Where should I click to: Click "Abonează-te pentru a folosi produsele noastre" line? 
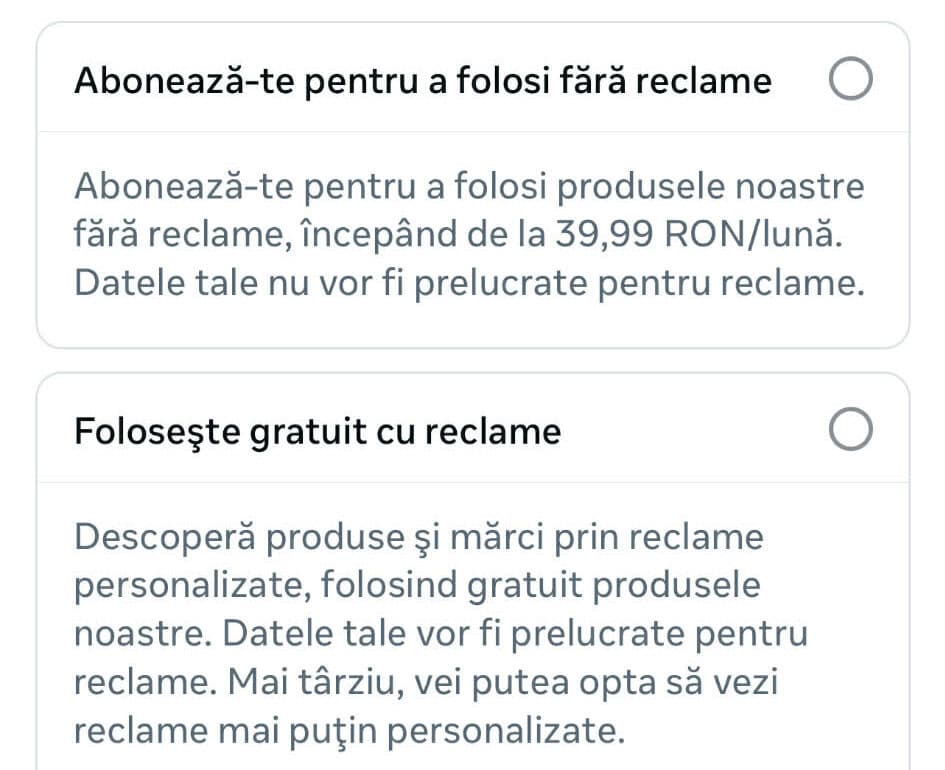click(x=469, y=186)
